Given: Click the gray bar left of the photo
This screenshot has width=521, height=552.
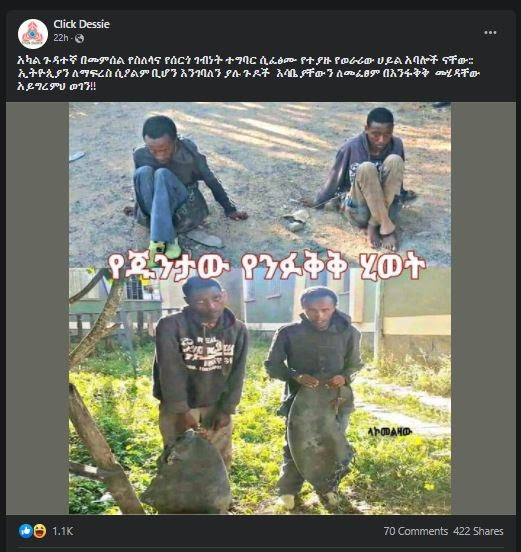Looking at the screenshot, I should (37, 308).
